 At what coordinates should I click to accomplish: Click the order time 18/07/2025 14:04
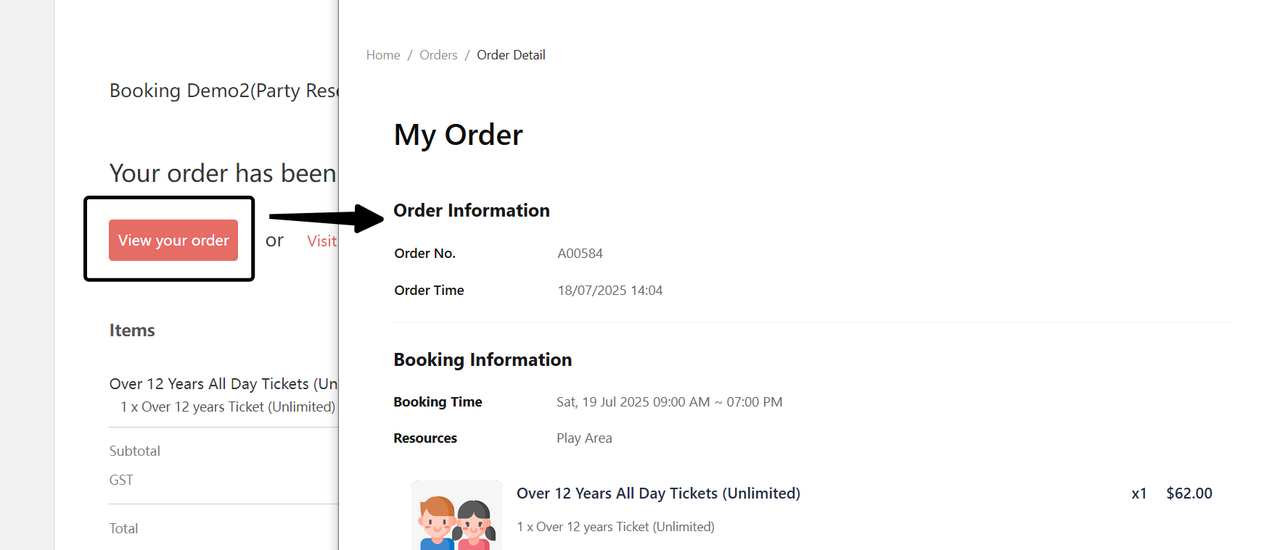pyautogui.click(x=610, y=291)
